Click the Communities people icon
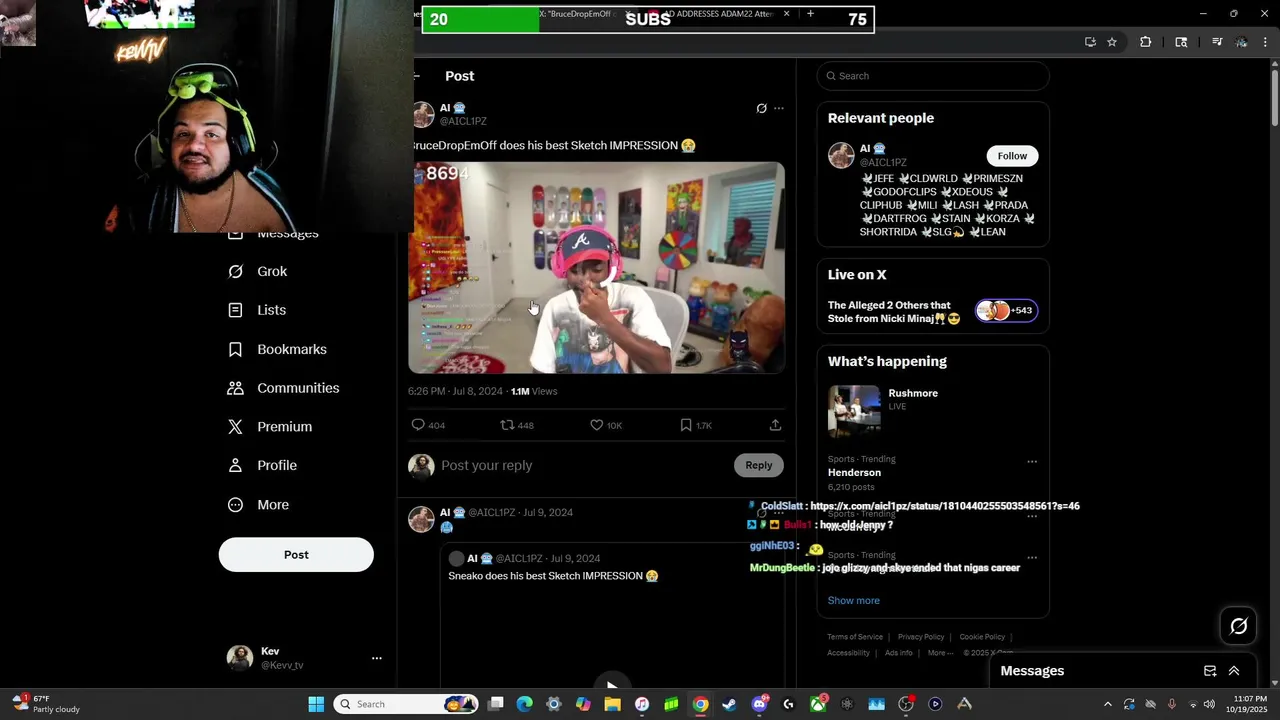The width and height of the screenshot is (1280, 720). [235, 388]
